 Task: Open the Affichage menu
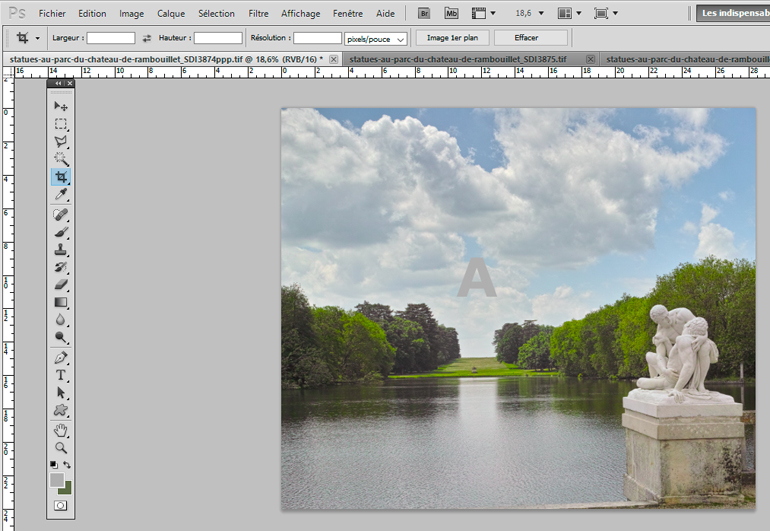pyautogui.click(x=301, y=14)
